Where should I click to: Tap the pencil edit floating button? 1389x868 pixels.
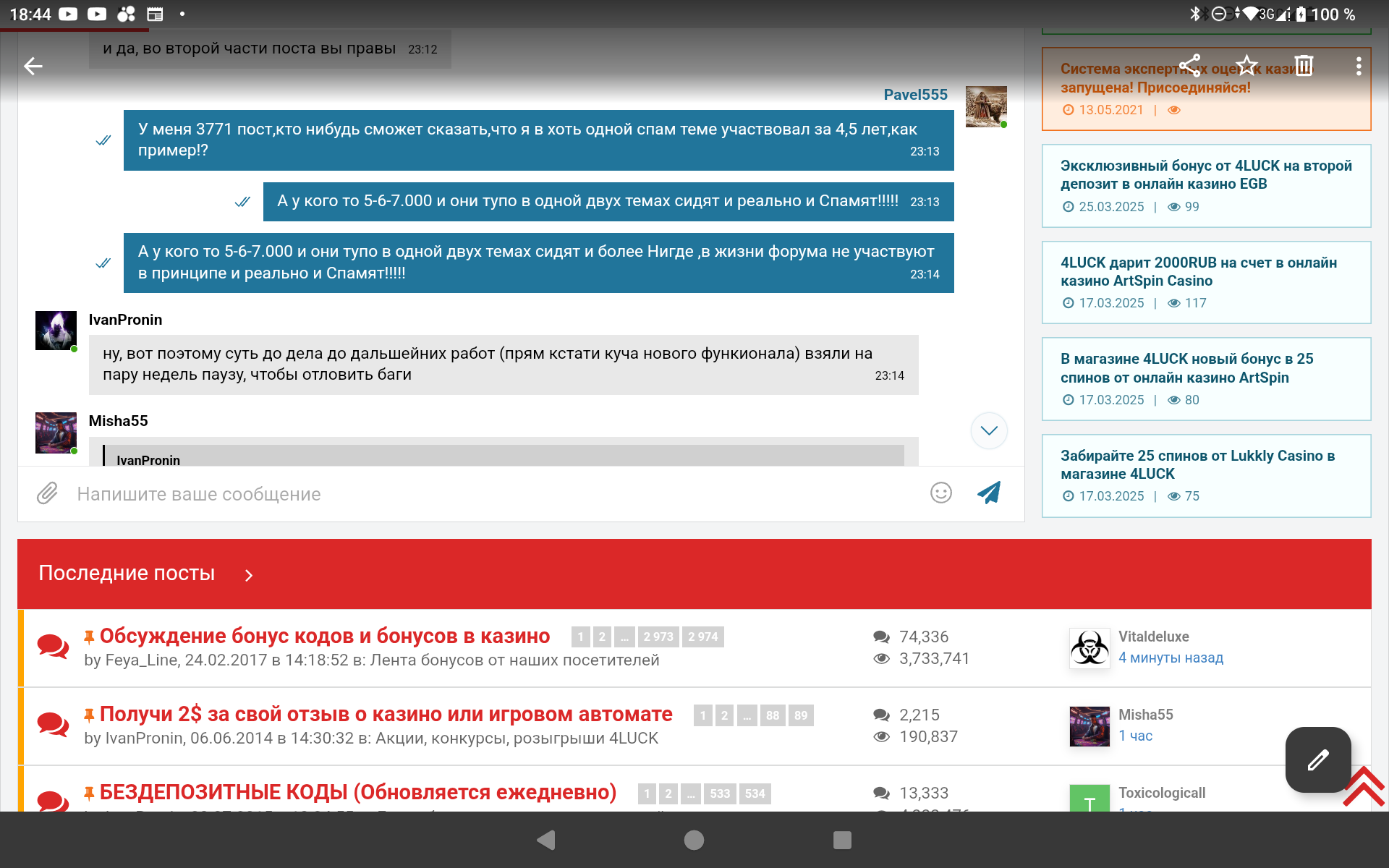1317,759
